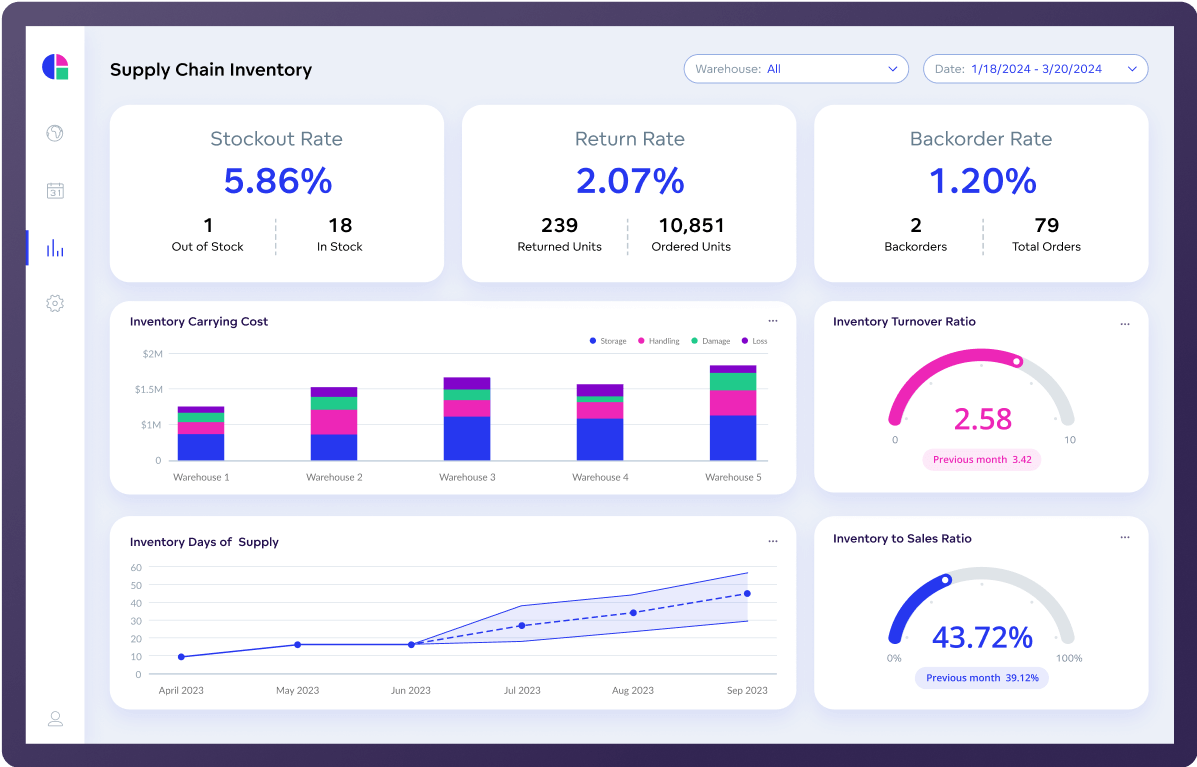The height and width of the screenshot is (767, 1197).
Task: Toggle the Damage legend series
Action: tap(710, 341)
